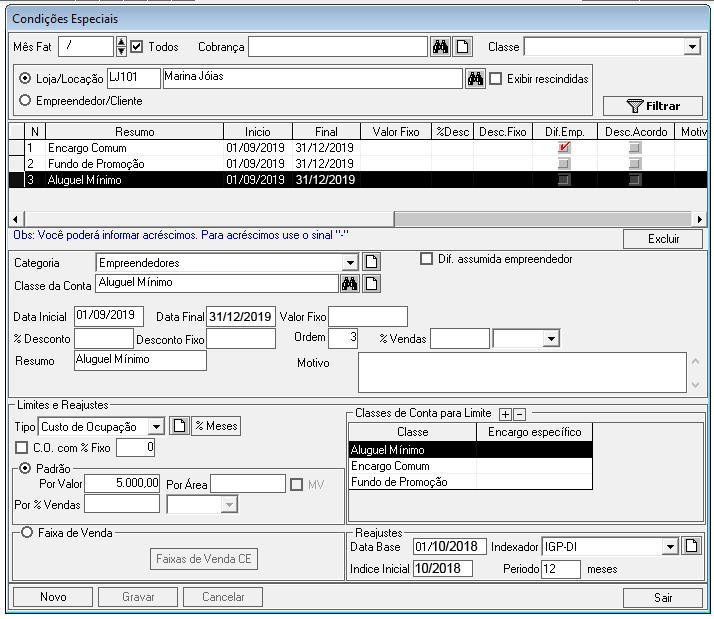
Task: Click new page icon beside Categoria
Action: click(x=371, y=262)
